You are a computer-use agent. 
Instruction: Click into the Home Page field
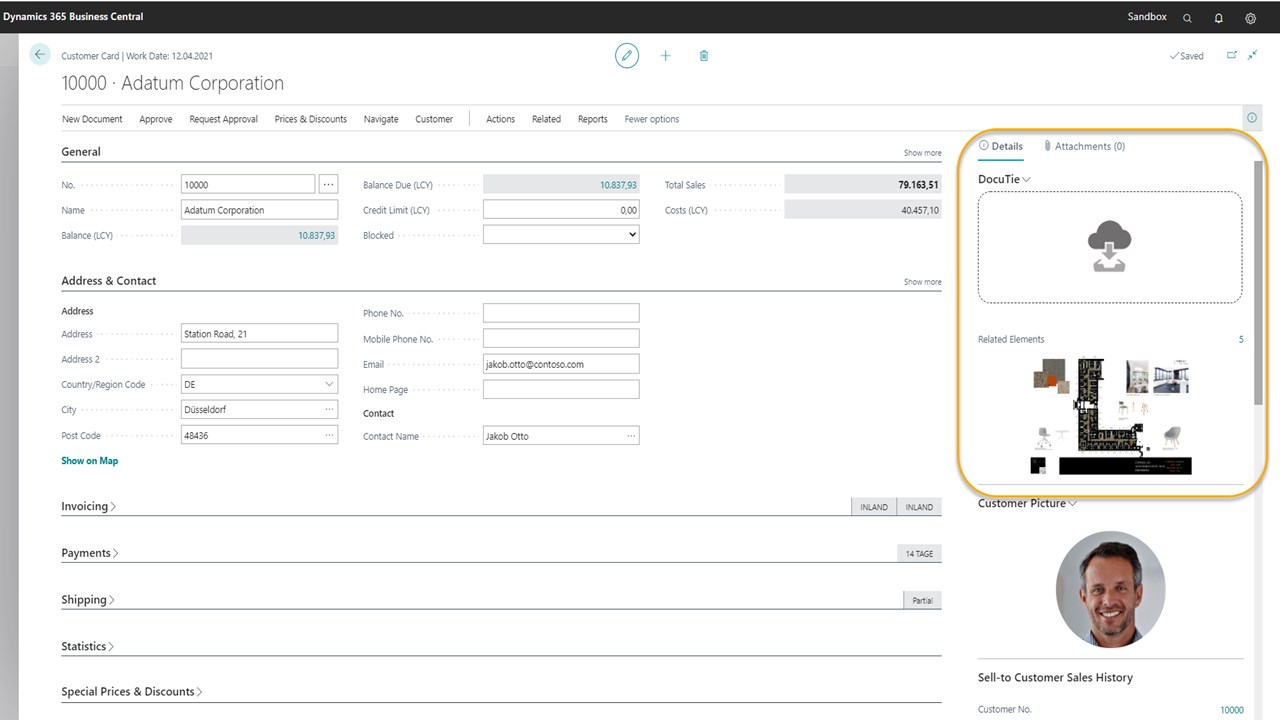pos(561,390)
